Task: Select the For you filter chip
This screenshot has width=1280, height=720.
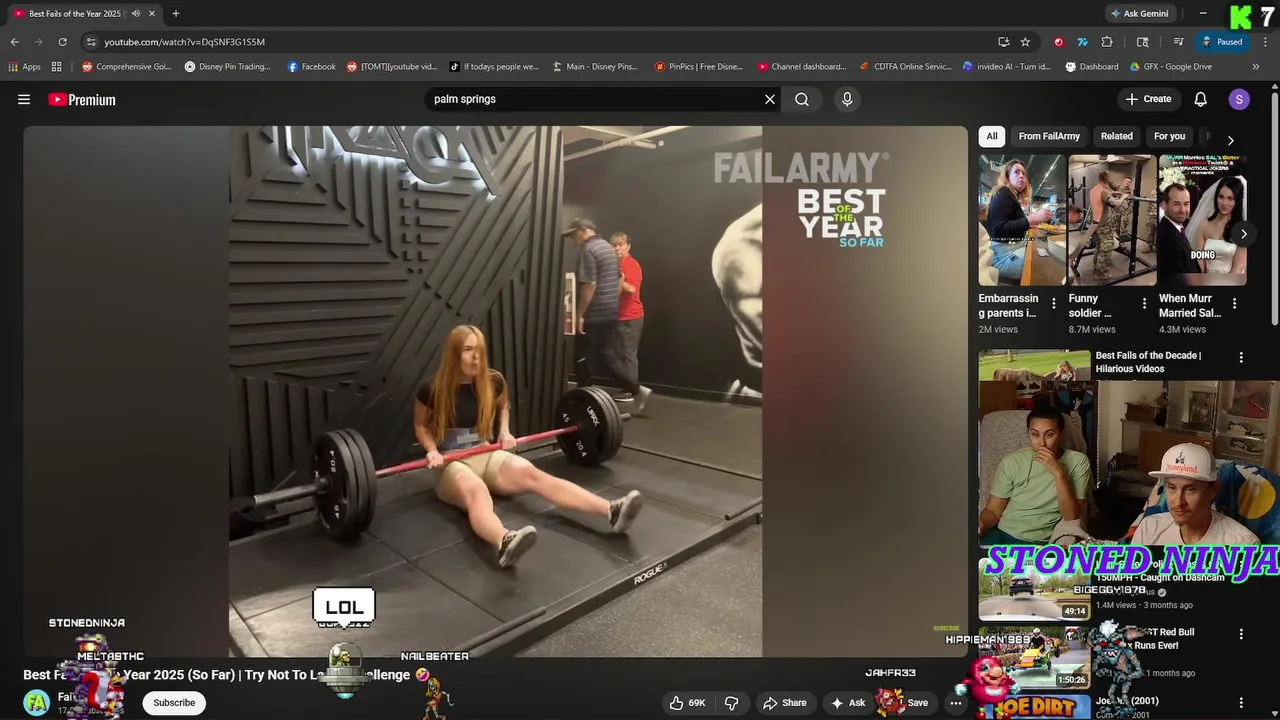Action: point(1169,136)
